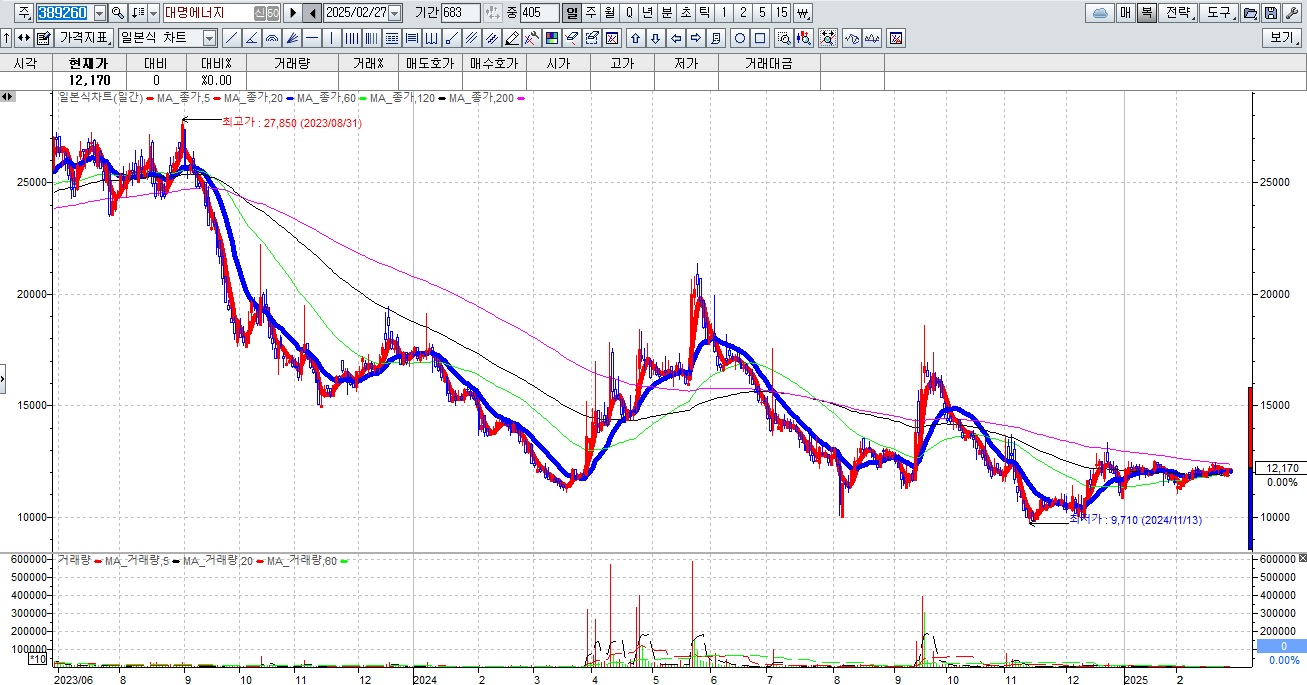
Task: Select the 1 minute interval button
Action: [x=724, y=13]
